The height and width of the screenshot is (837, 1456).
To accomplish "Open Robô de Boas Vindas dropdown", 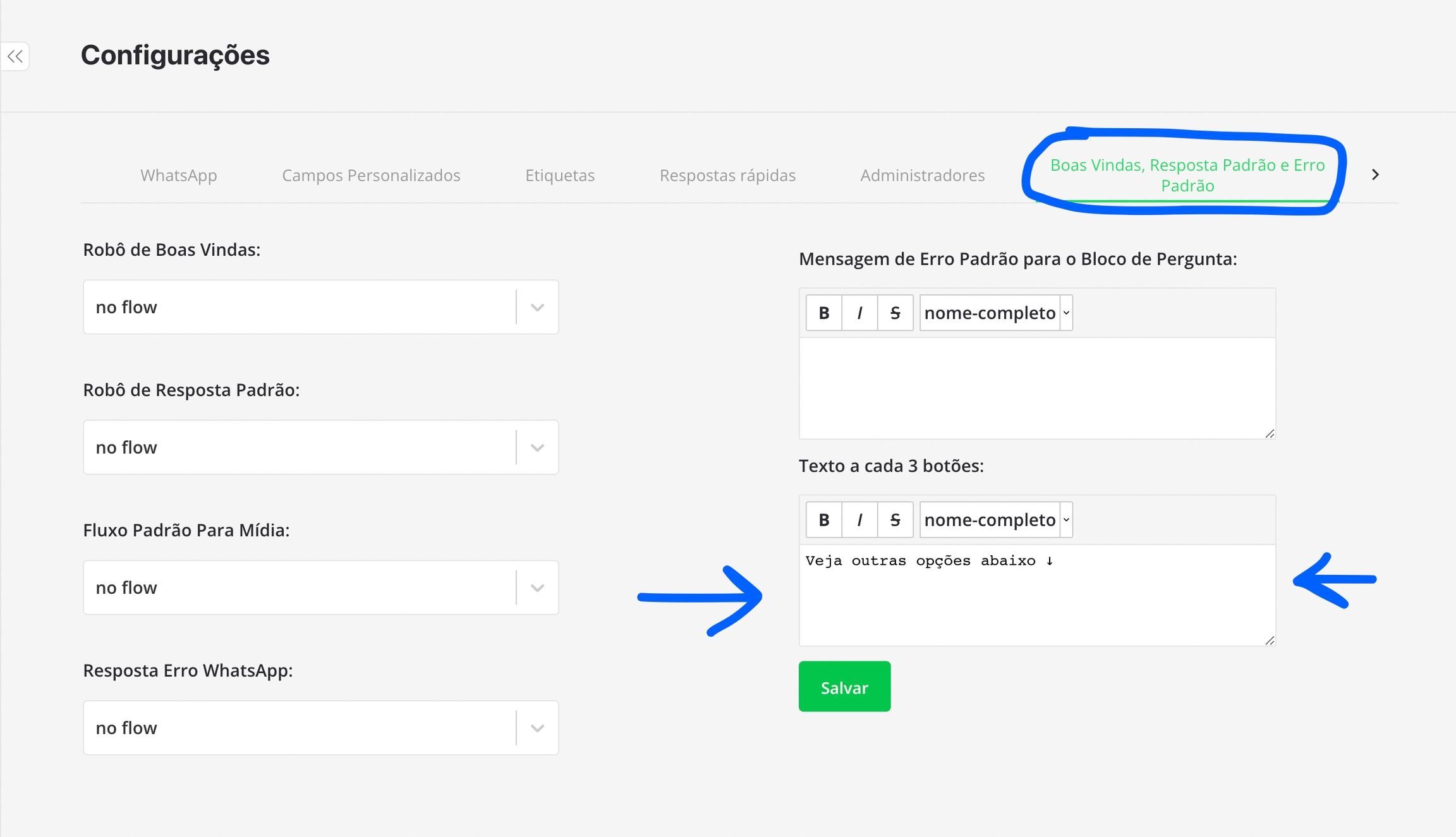I will 320,307.
